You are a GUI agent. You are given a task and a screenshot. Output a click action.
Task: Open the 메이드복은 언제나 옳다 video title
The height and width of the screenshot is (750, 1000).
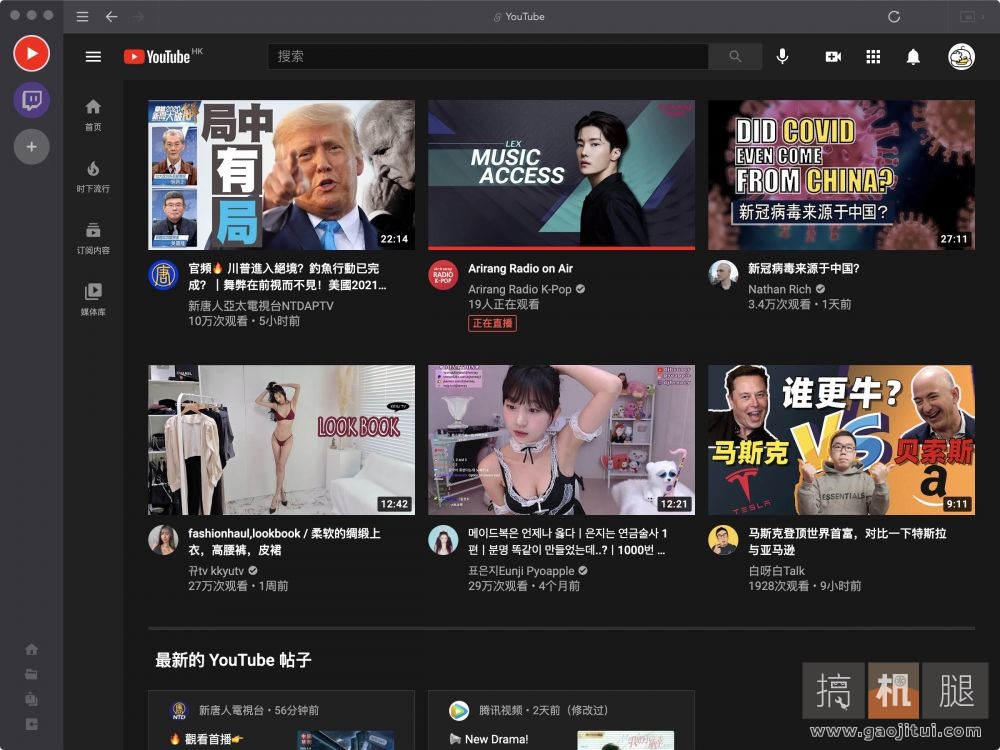pos(568,541)
